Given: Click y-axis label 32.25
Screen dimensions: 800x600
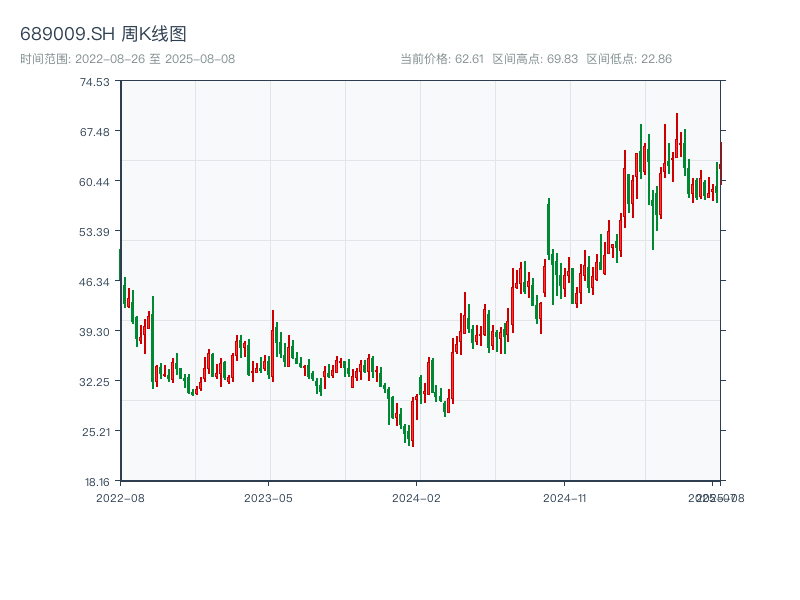Looking at the screenshot, I should click(x=94, y=382).
